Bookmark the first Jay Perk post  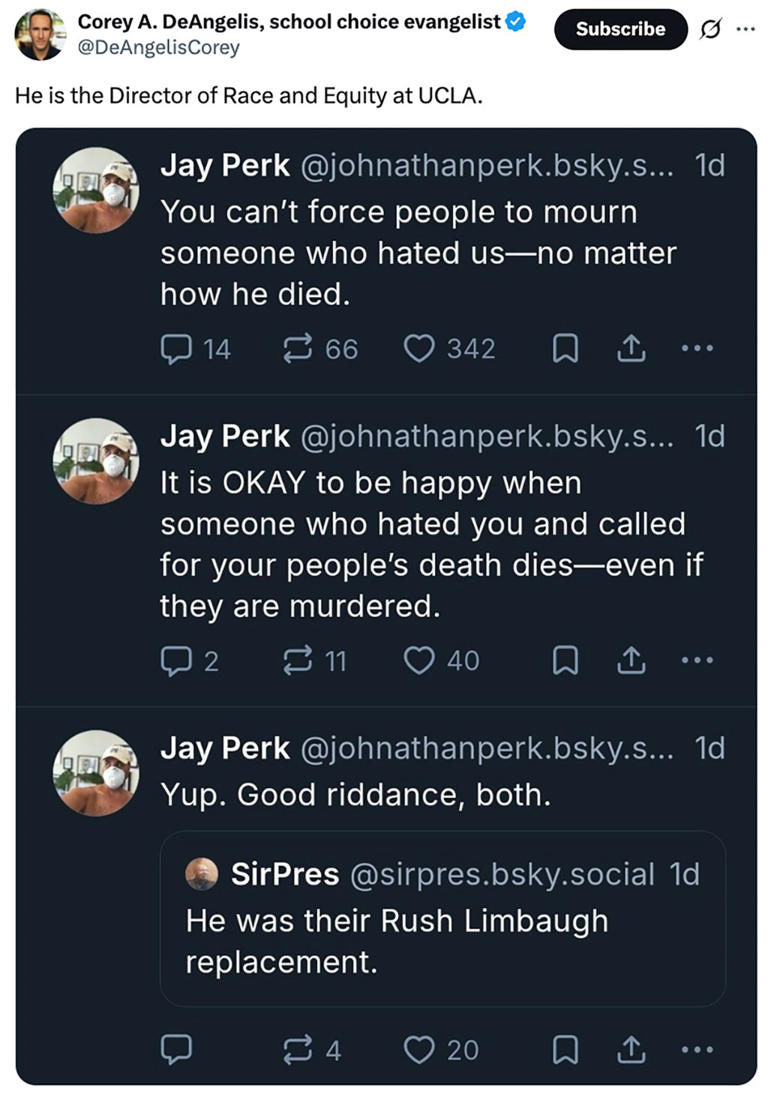pos(565,348)
